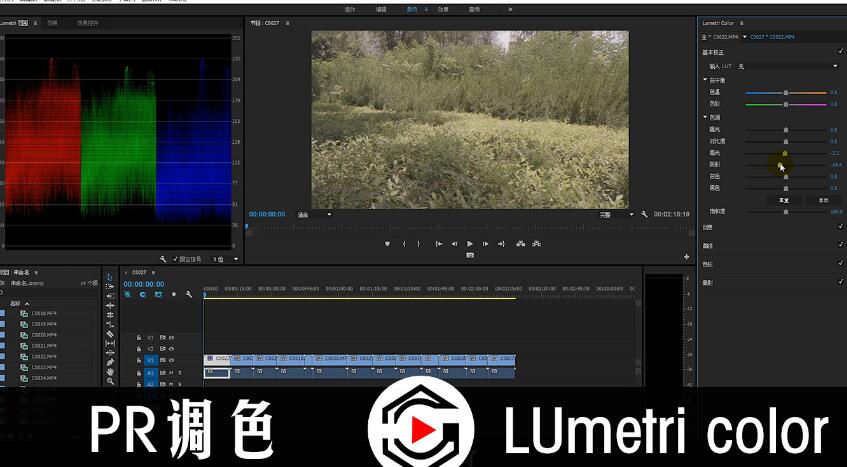Toggle Curves section checkbox
This screenshot has width=847, height=467.
click(x=841, y=245)
